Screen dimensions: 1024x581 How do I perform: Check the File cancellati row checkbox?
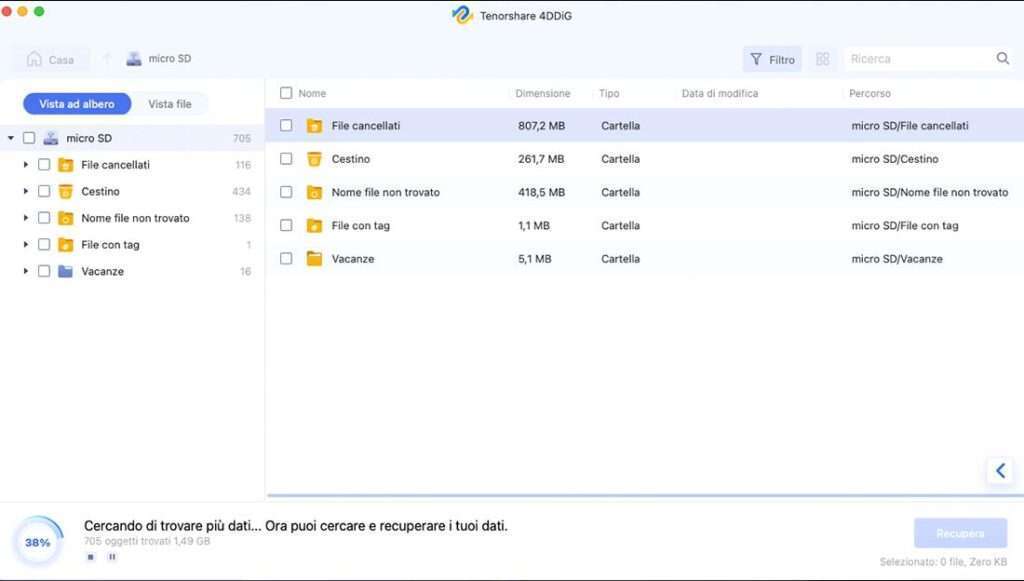tap(286, 125)
